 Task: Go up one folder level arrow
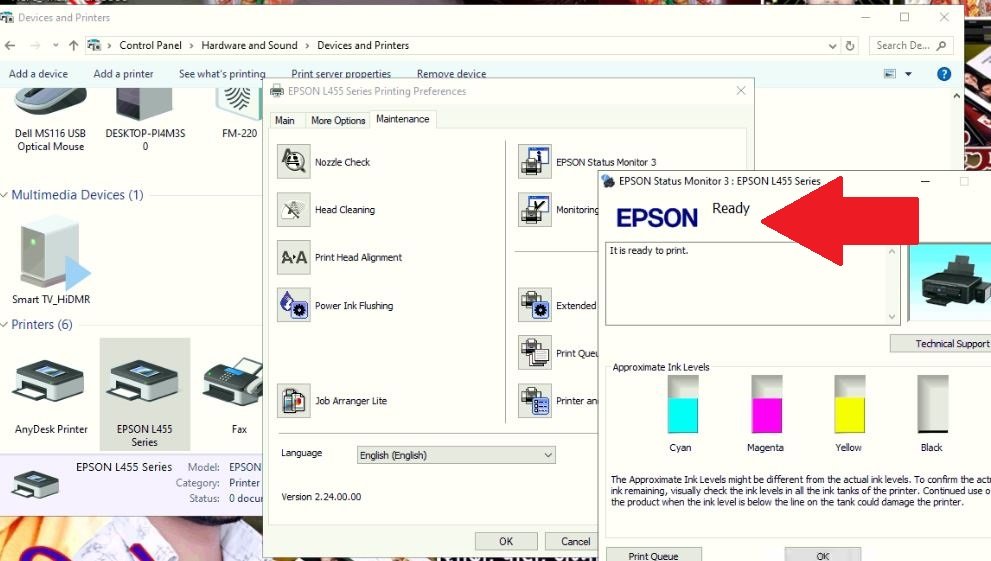73,45
